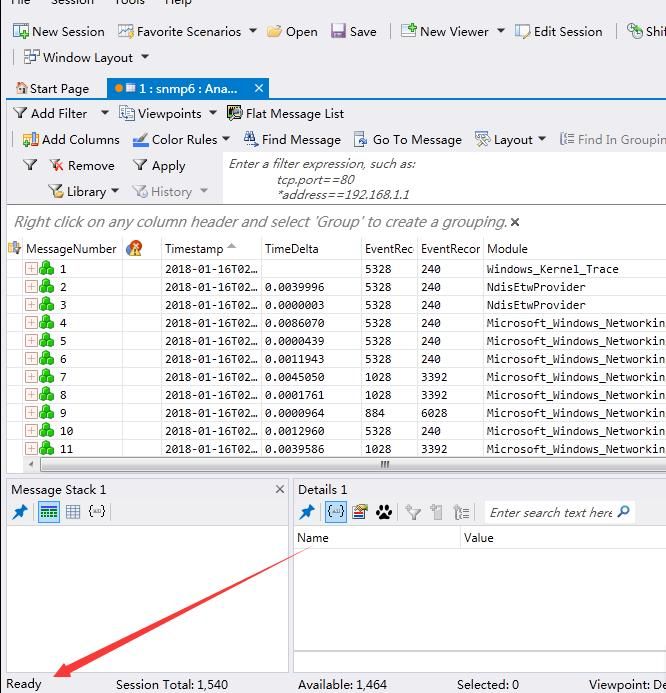This screenshot has height=693, width=666.
Task: Click Add Columns in toolbar
Action: click(x=71, y=140)
